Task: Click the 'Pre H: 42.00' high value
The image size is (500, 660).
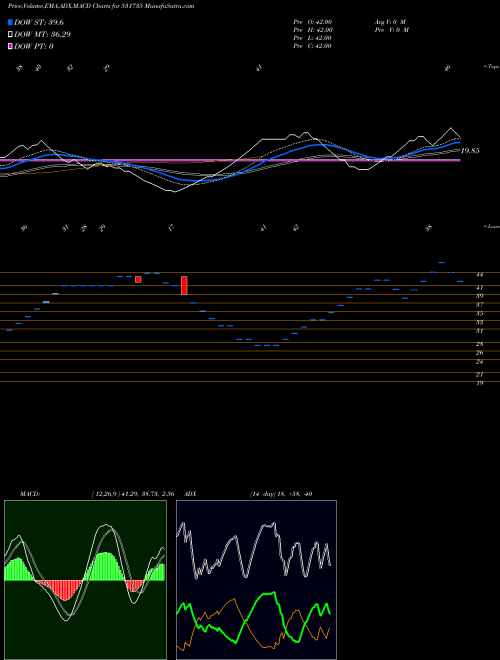Action: click(x=313, y=30)
